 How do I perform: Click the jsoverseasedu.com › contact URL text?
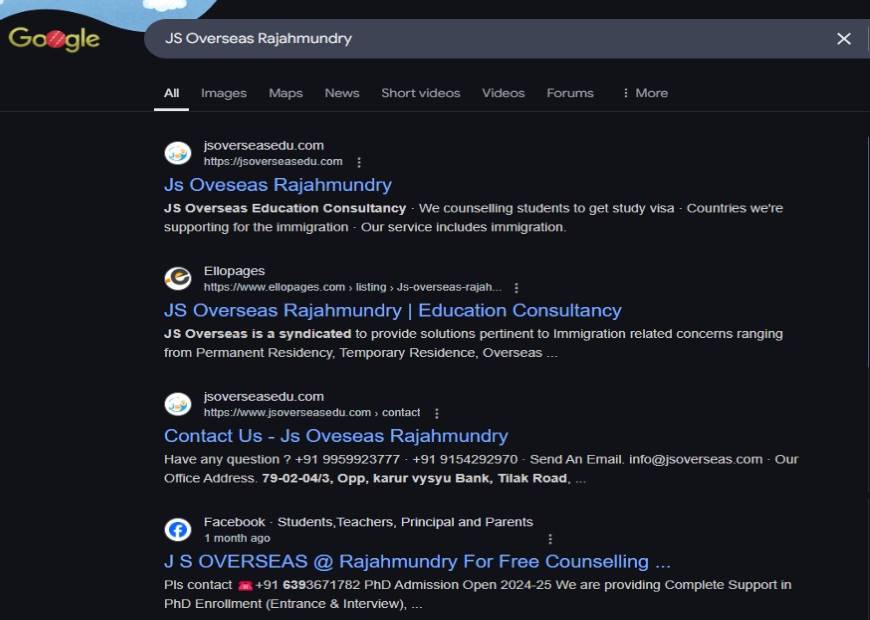pyautogui.click(x=312, y=412)
